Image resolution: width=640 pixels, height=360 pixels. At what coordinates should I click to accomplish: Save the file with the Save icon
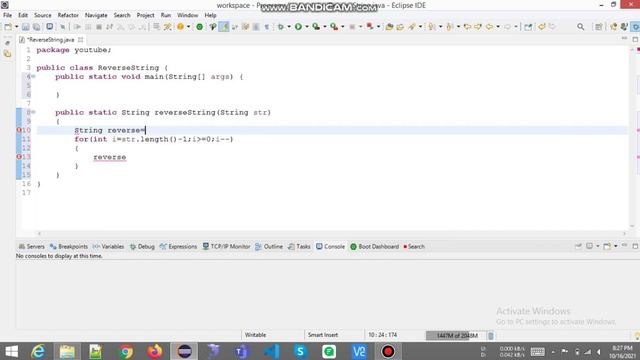tap(25, 27)
